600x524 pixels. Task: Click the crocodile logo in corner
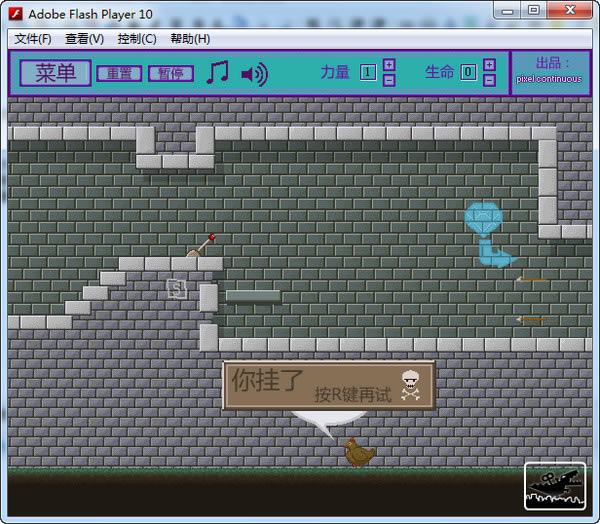point(555,486)
